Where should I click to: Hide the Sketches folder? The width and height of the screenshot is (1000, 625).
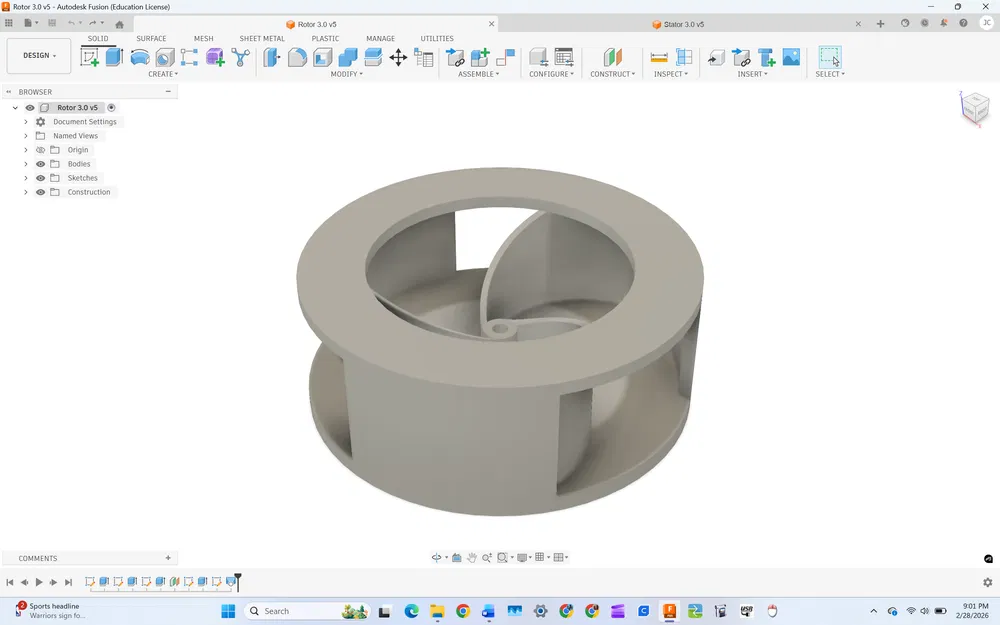pyautogui.click(x=40, y=178)
